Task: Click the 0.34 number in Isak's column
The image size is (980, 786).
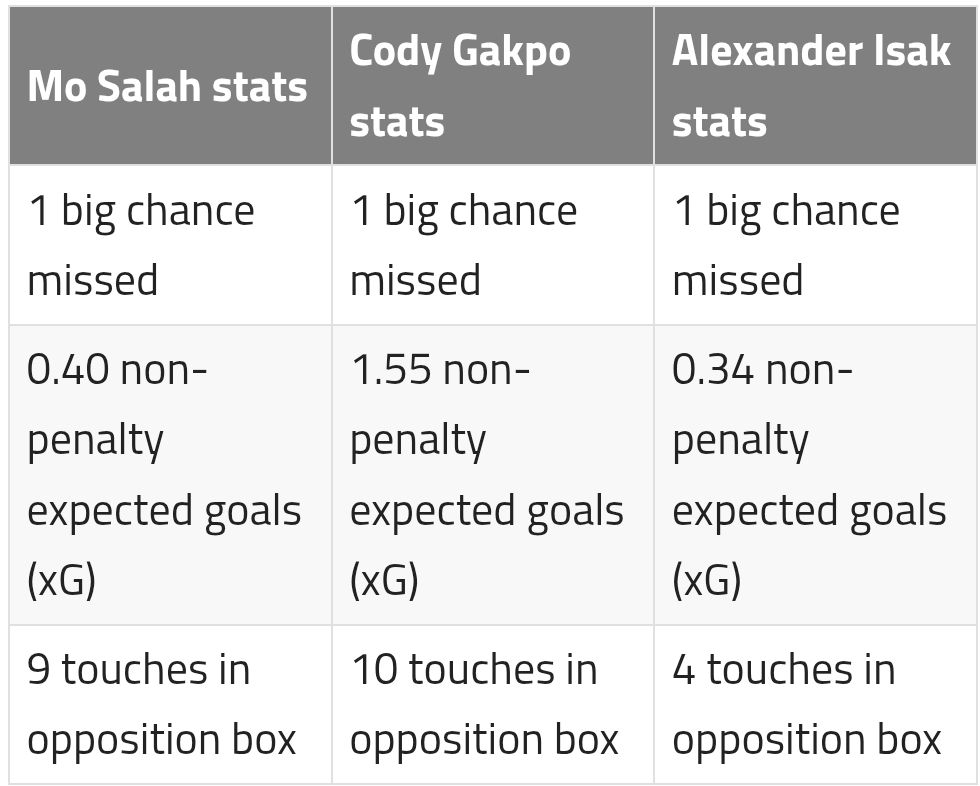Action: click(712, 370)
